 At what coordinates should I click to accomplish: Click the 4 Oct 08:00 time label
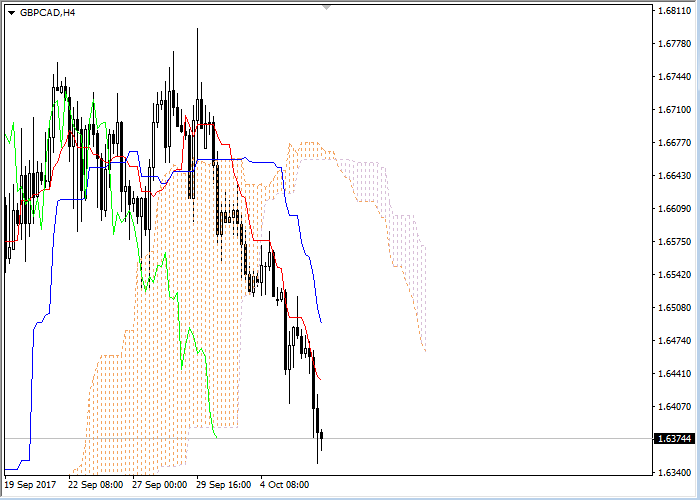285,485
